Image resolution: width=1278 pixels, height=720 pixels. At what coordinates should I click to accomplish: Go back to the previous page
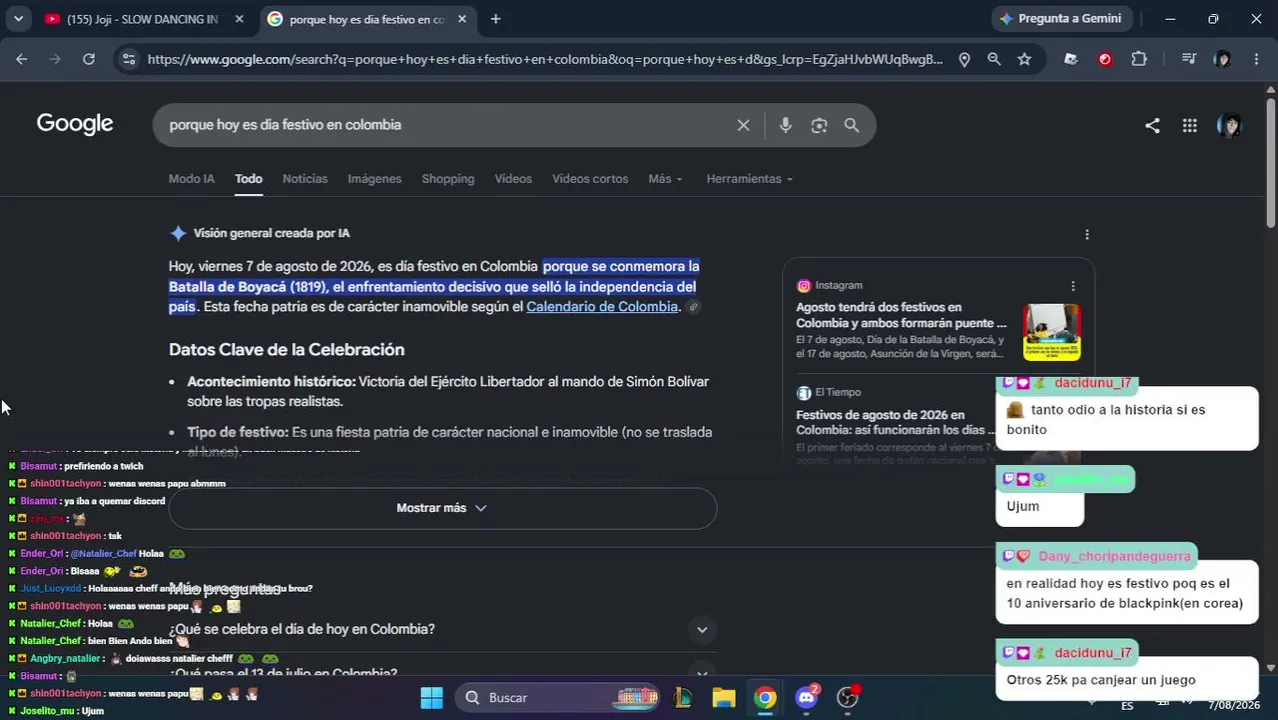tap(21, 59)
